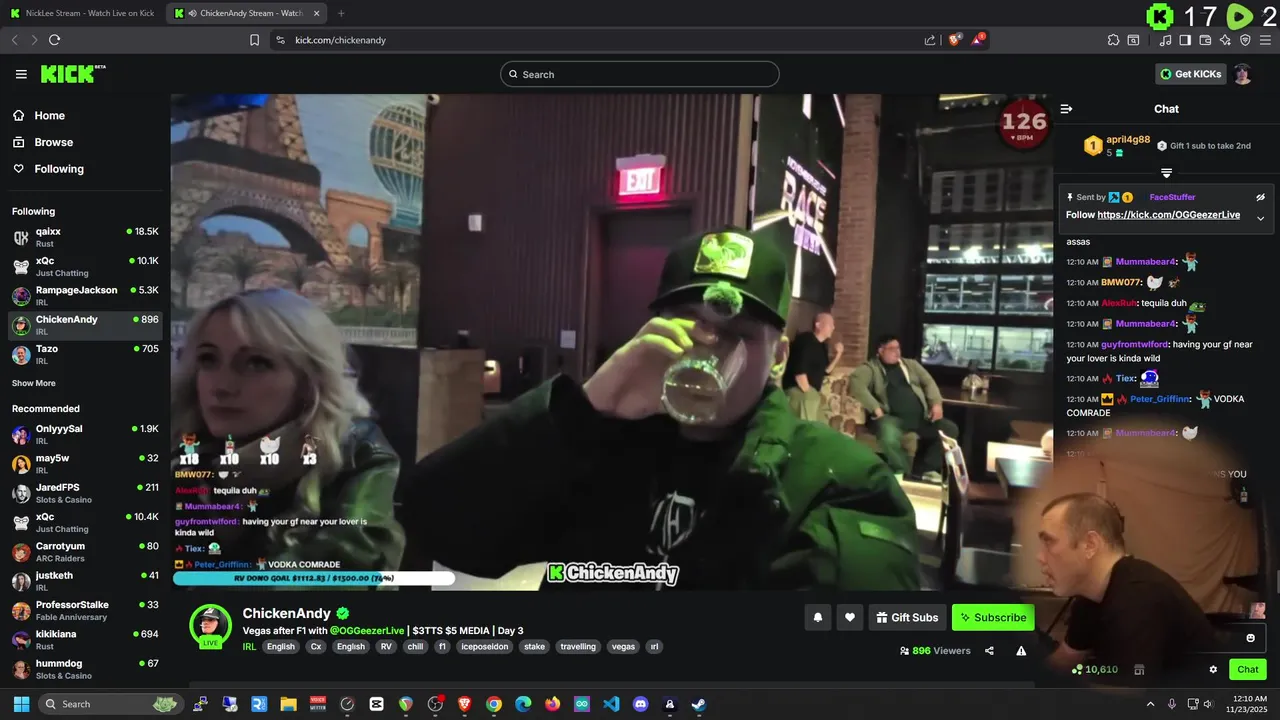Open Leo AI sparkle icon

1225,40
